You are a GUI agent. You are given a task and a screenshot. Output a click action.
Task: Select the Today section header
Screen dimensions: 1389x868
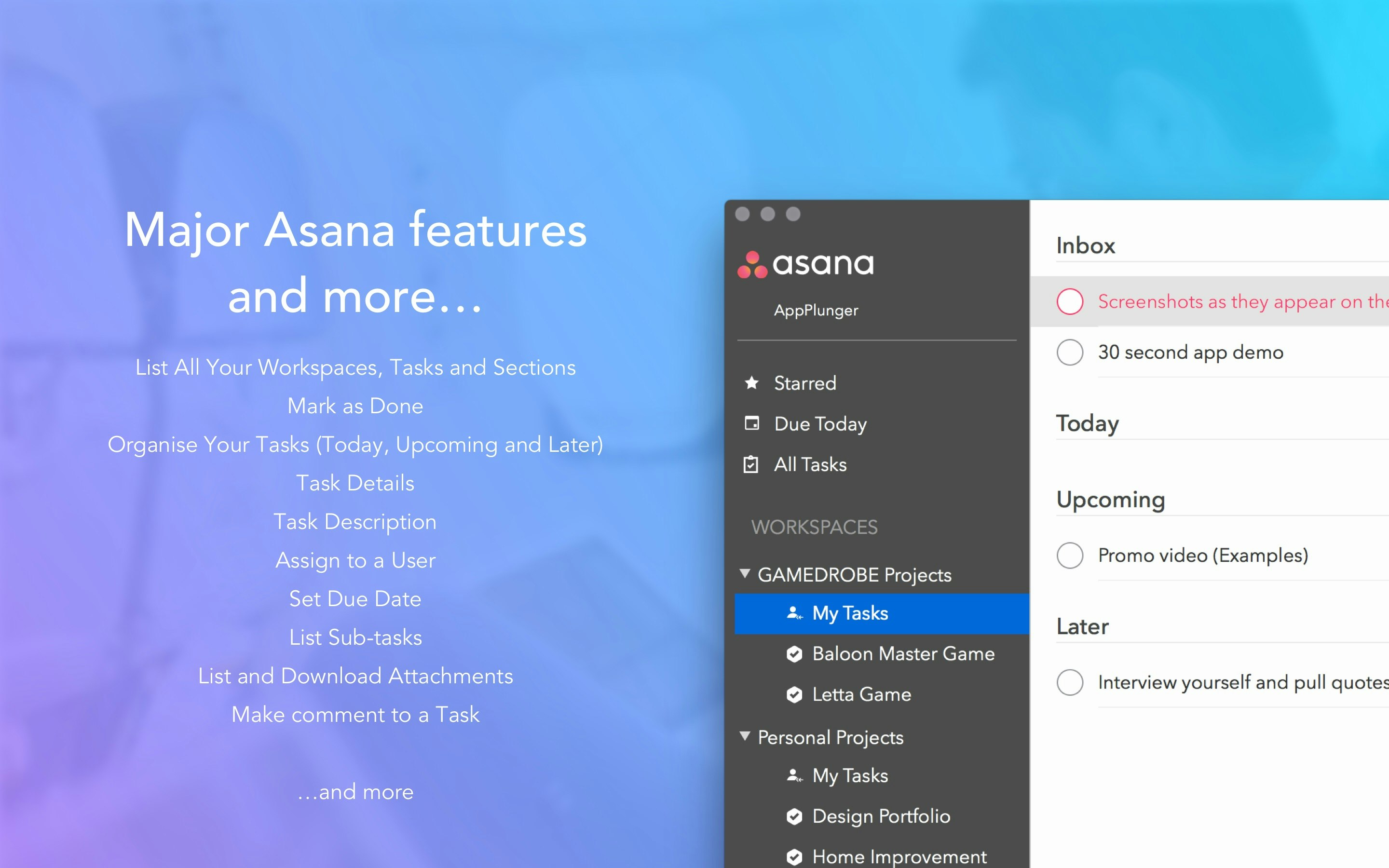(1087, 424)
